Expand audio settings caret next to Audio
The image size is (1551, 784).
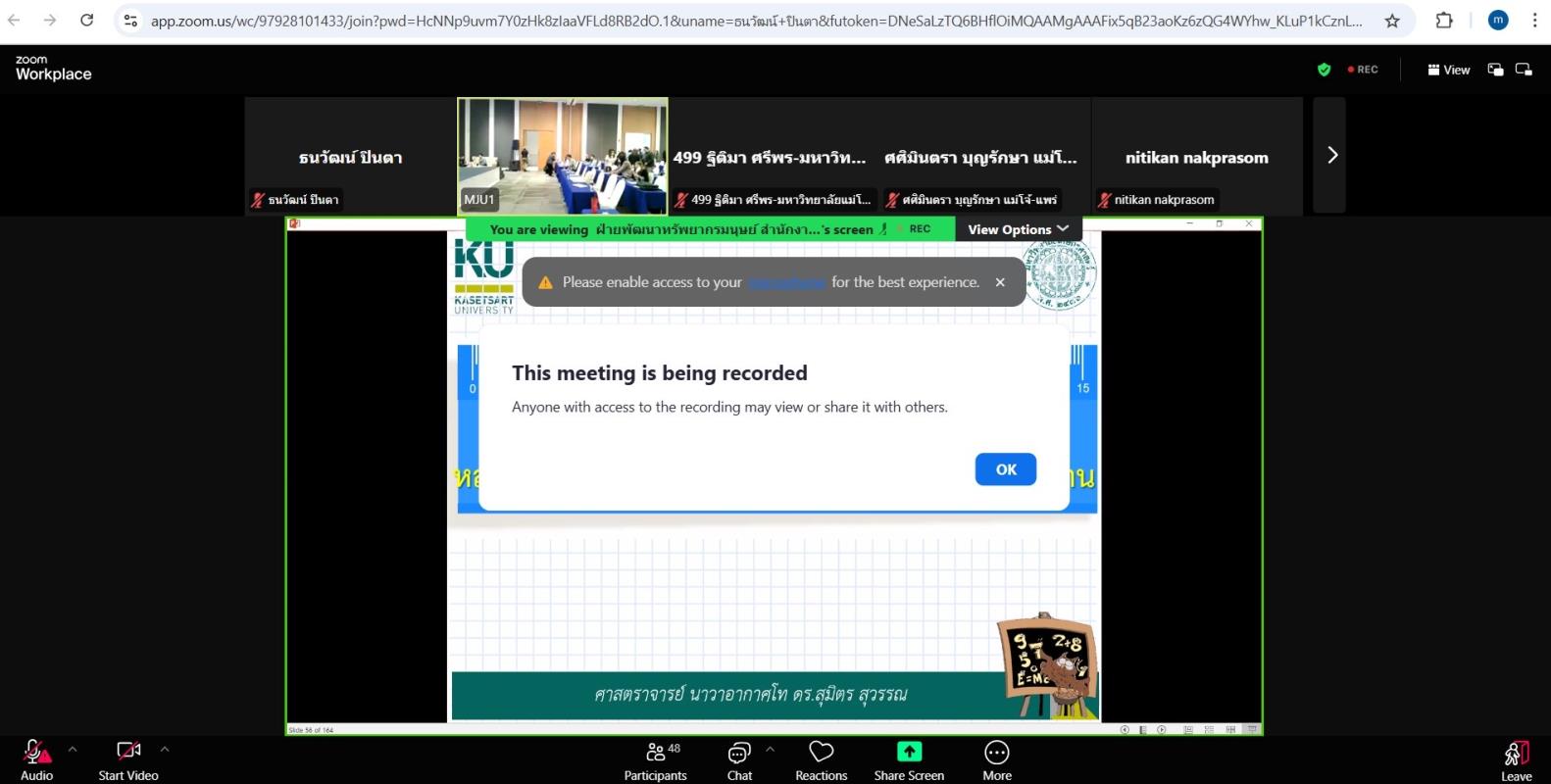(73, 749)
